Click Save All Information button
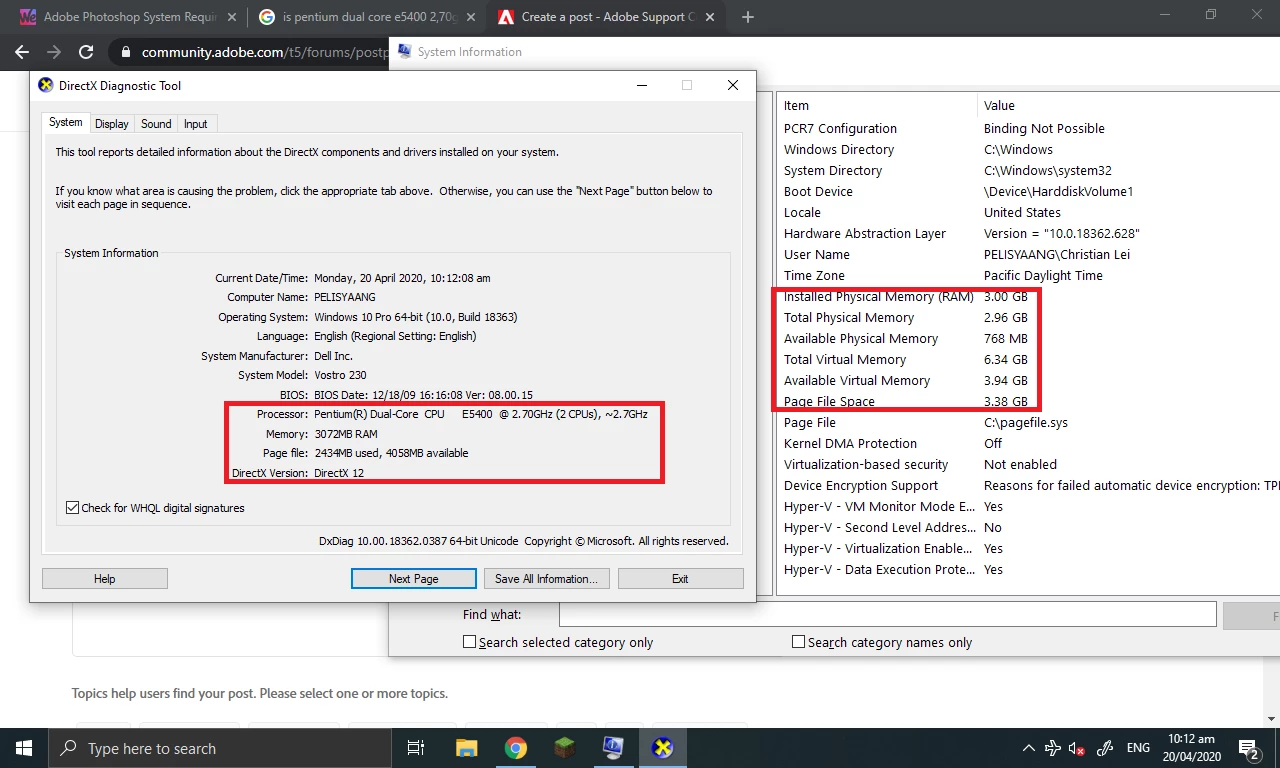Viewport: 1280px width, 768px height. (546, 579)
